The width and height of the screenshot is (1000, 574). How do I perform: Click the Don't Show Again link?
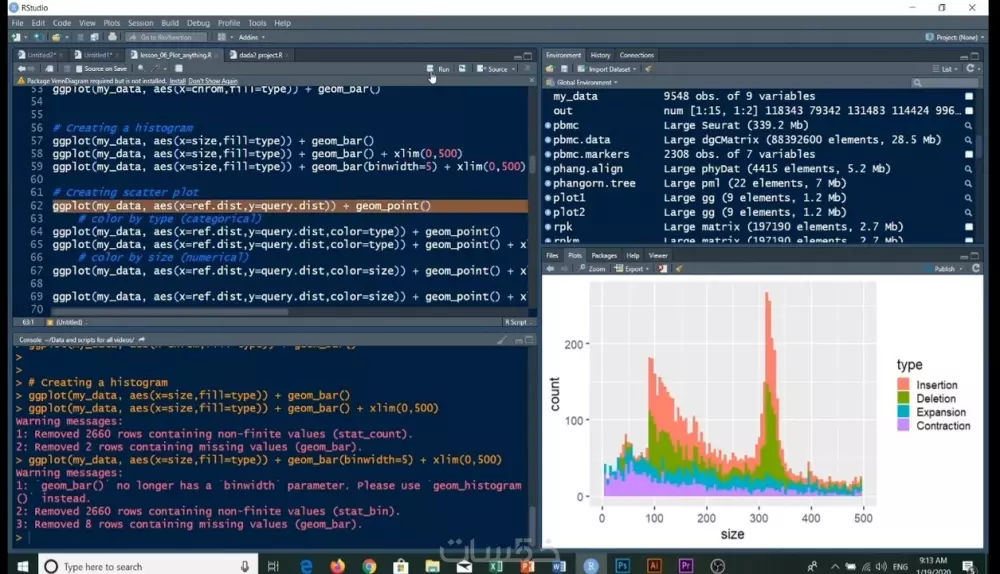[x=213, y=81]
